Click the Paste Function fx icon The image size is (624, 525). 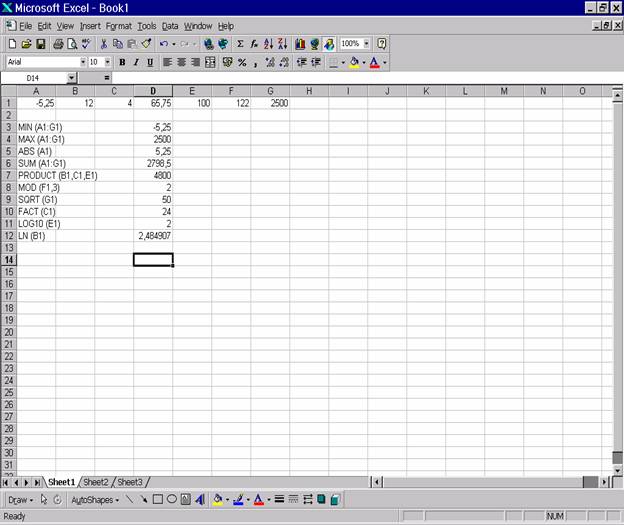254,44
